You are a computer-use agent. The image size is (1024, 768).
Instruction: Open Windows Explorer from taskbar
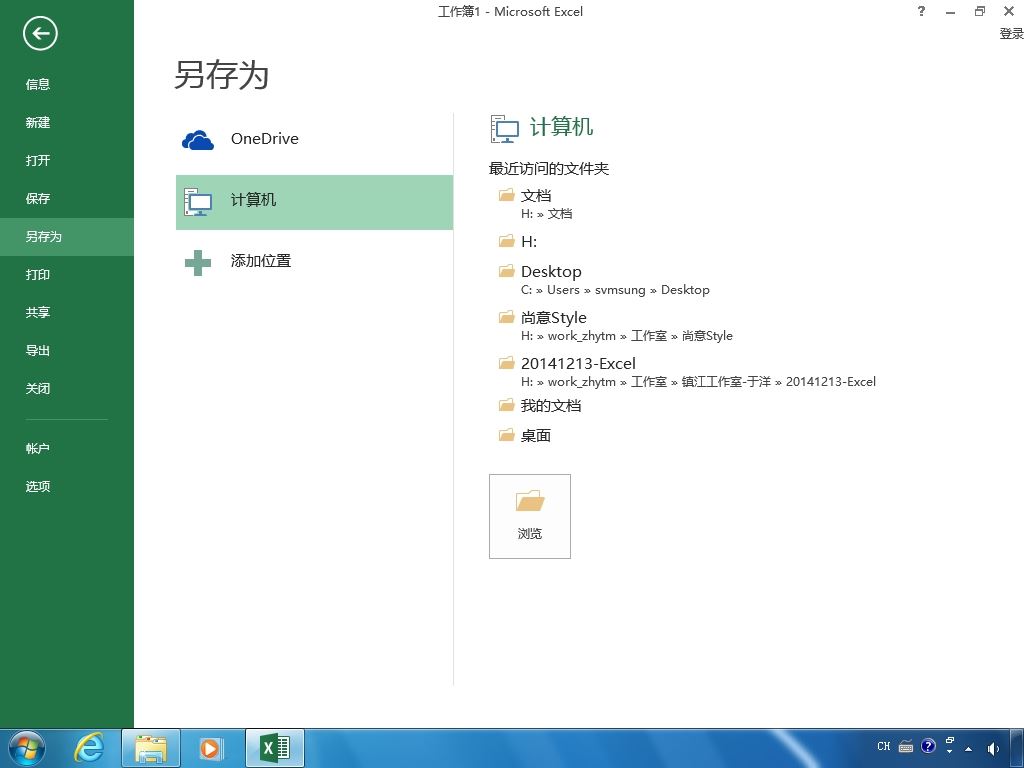pyautogui.click(x=151, y=748)
